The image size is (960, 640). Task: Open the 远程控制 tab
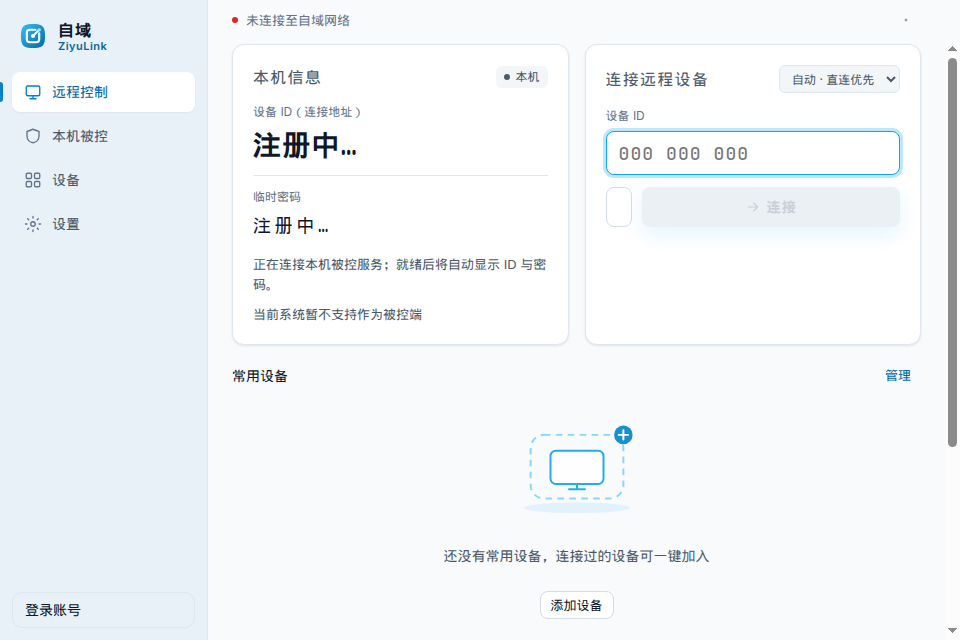coord(103,92)
